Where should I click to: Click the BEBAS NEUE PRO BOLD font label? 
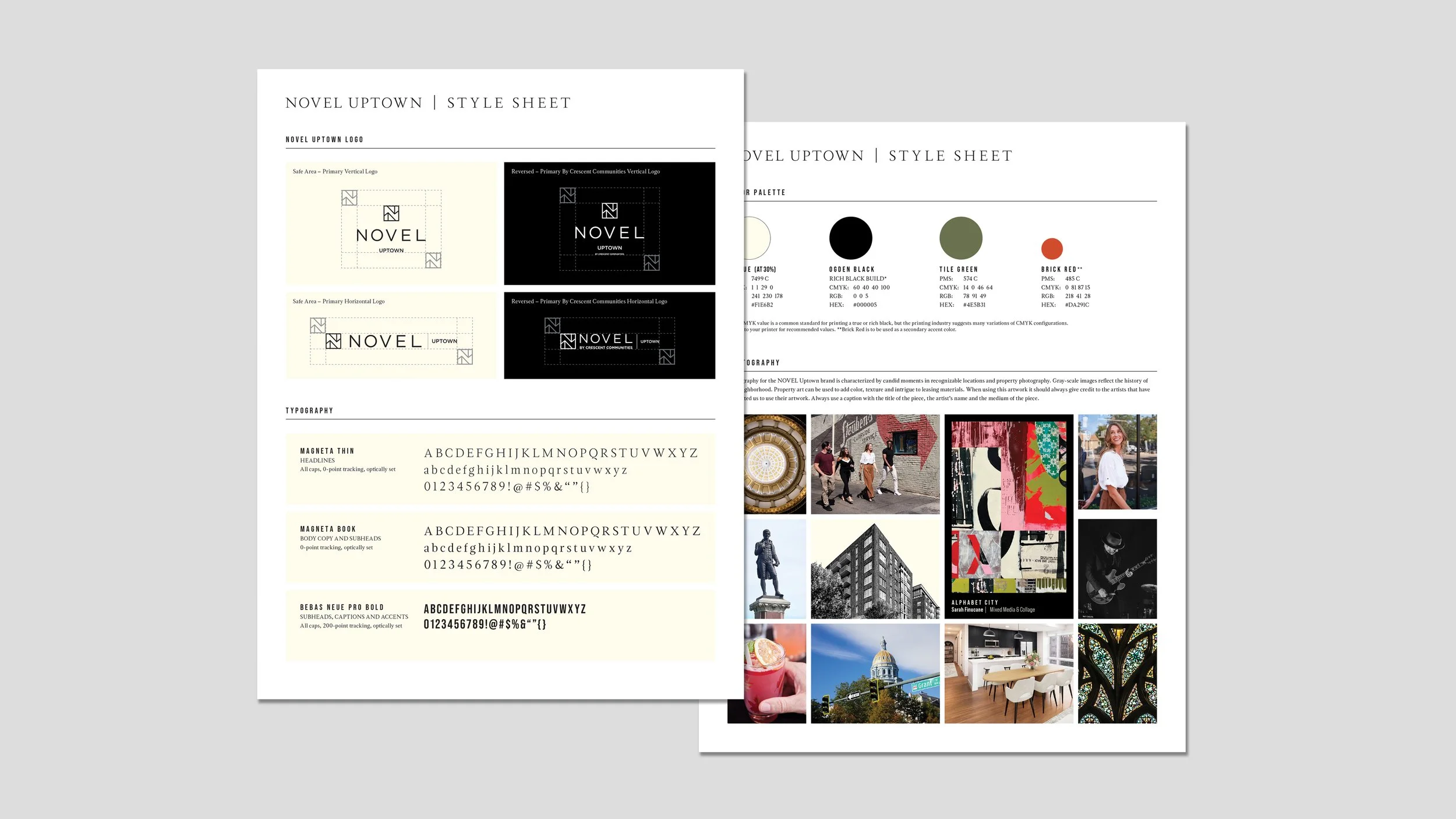pyautogui.click(x=342, y=607)
